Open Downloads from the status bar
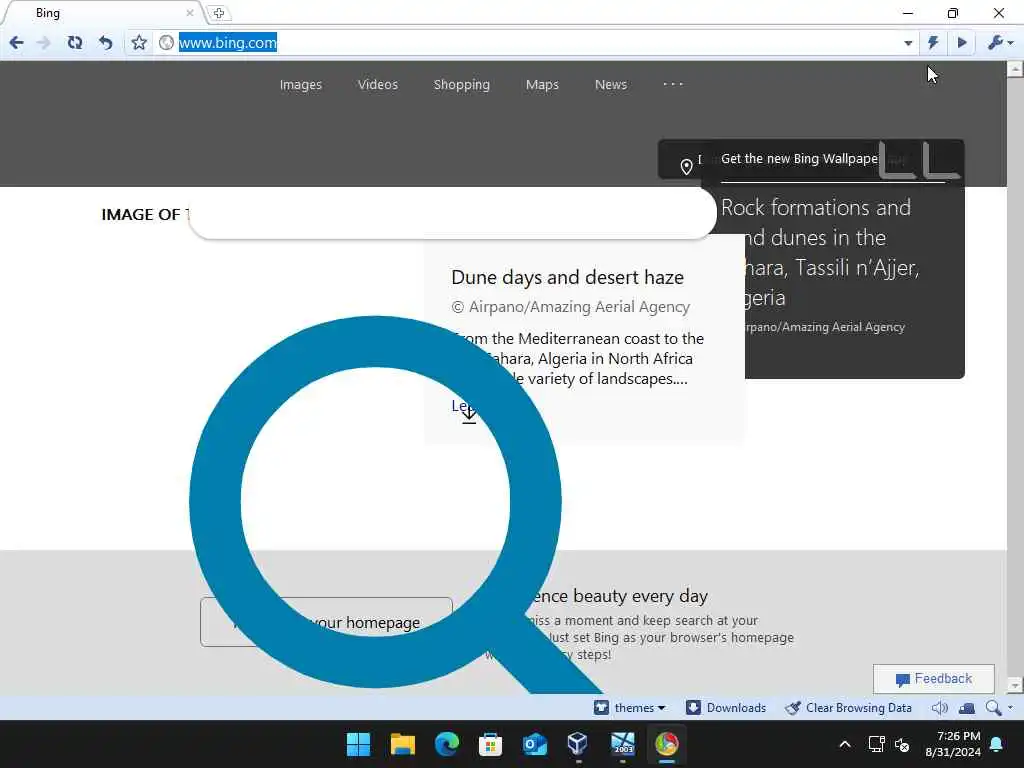This screenshot has width=1024, height=768. (x=726, y=708)
